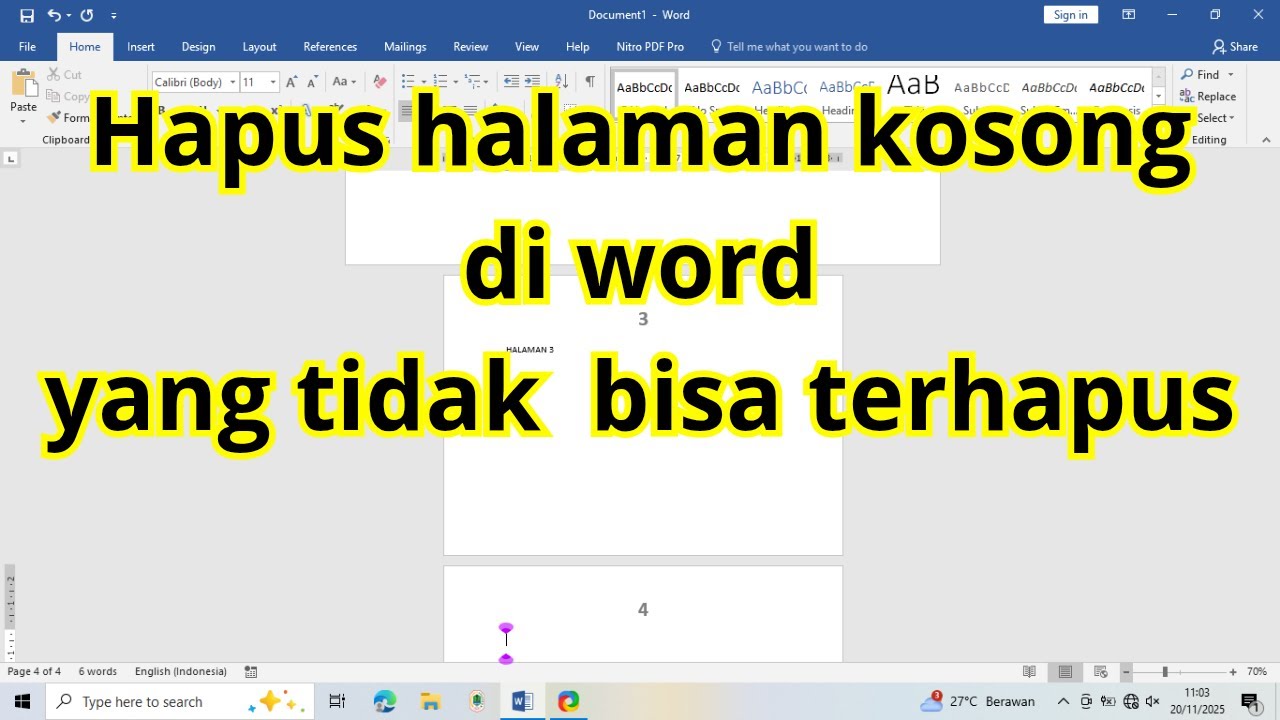Open Microsoft Edge from the taskbar
The image size is (1280, 720).
pos(385,701)
